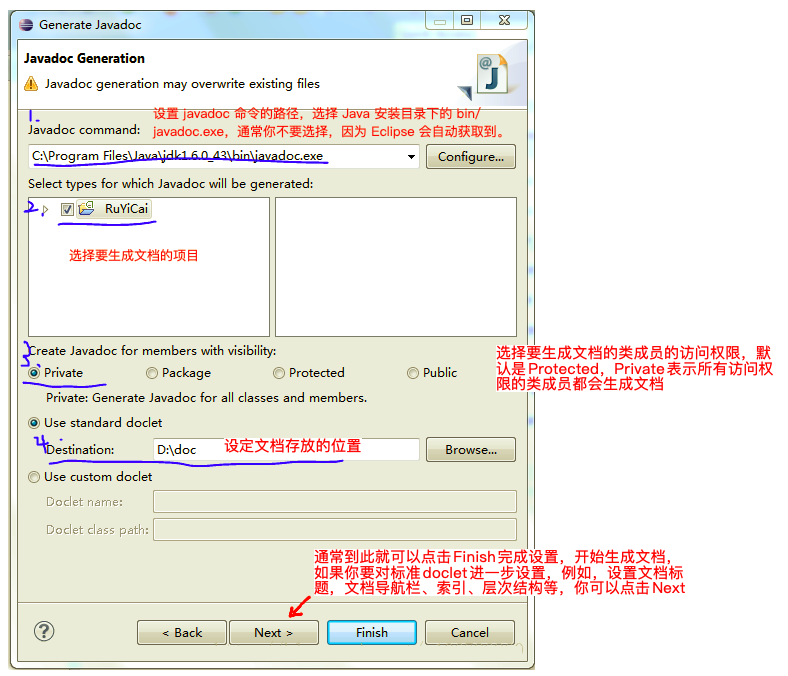788x676 pixels.
Task: Close the Generate Javadoc dialog
Action: point(504,20)
